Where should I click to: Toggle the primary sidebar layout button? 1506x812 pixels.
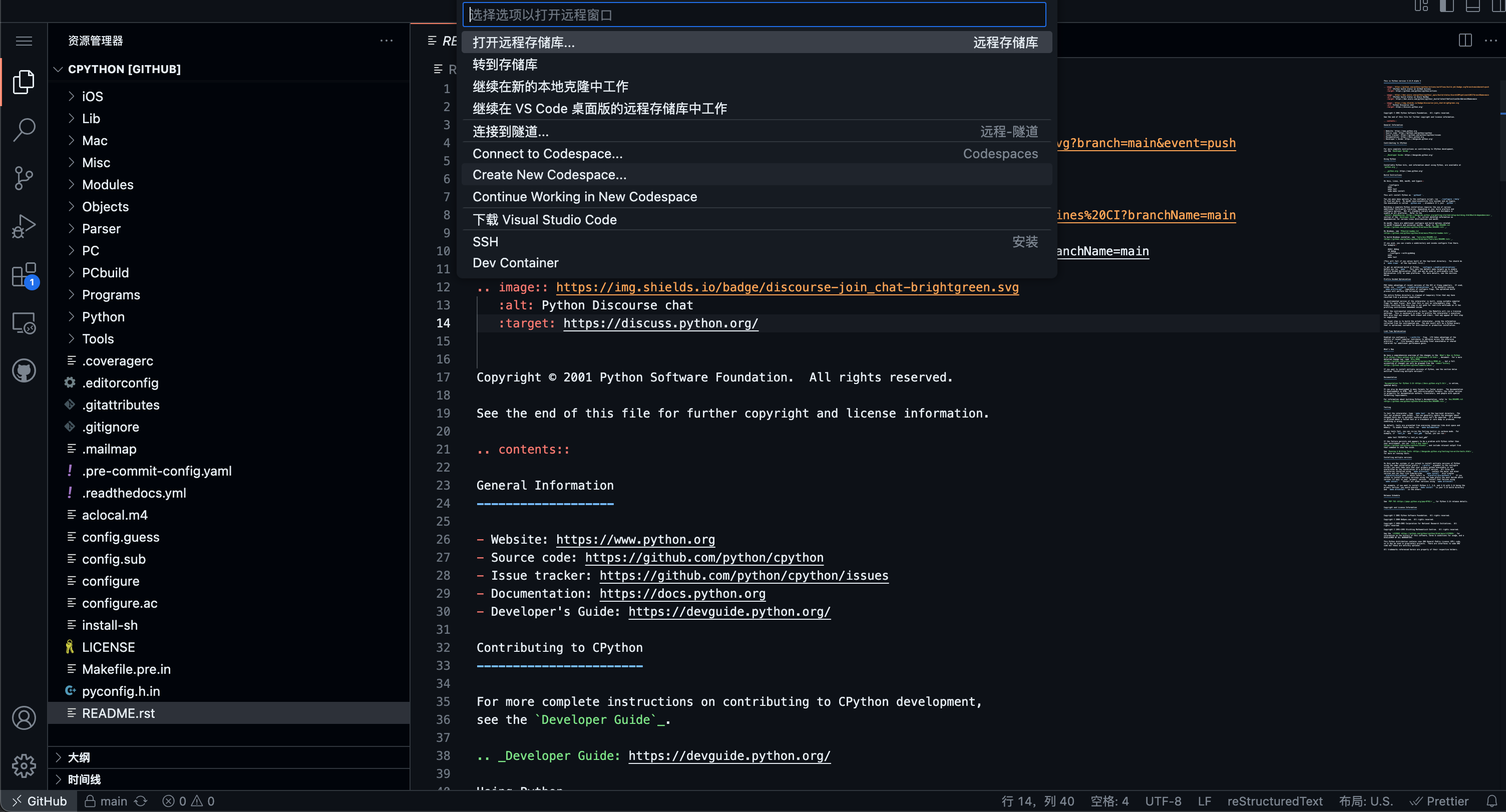1446,7
